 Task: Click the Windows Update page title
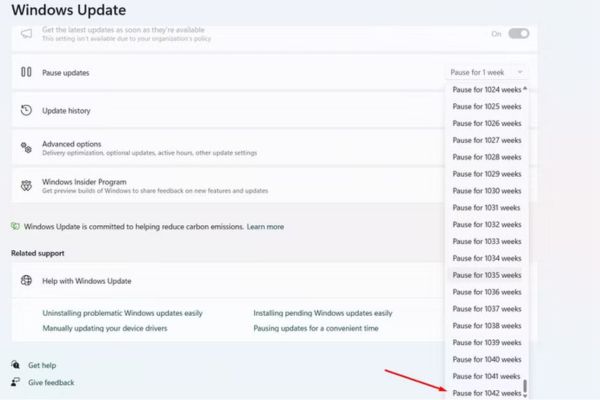coord(68,10)
